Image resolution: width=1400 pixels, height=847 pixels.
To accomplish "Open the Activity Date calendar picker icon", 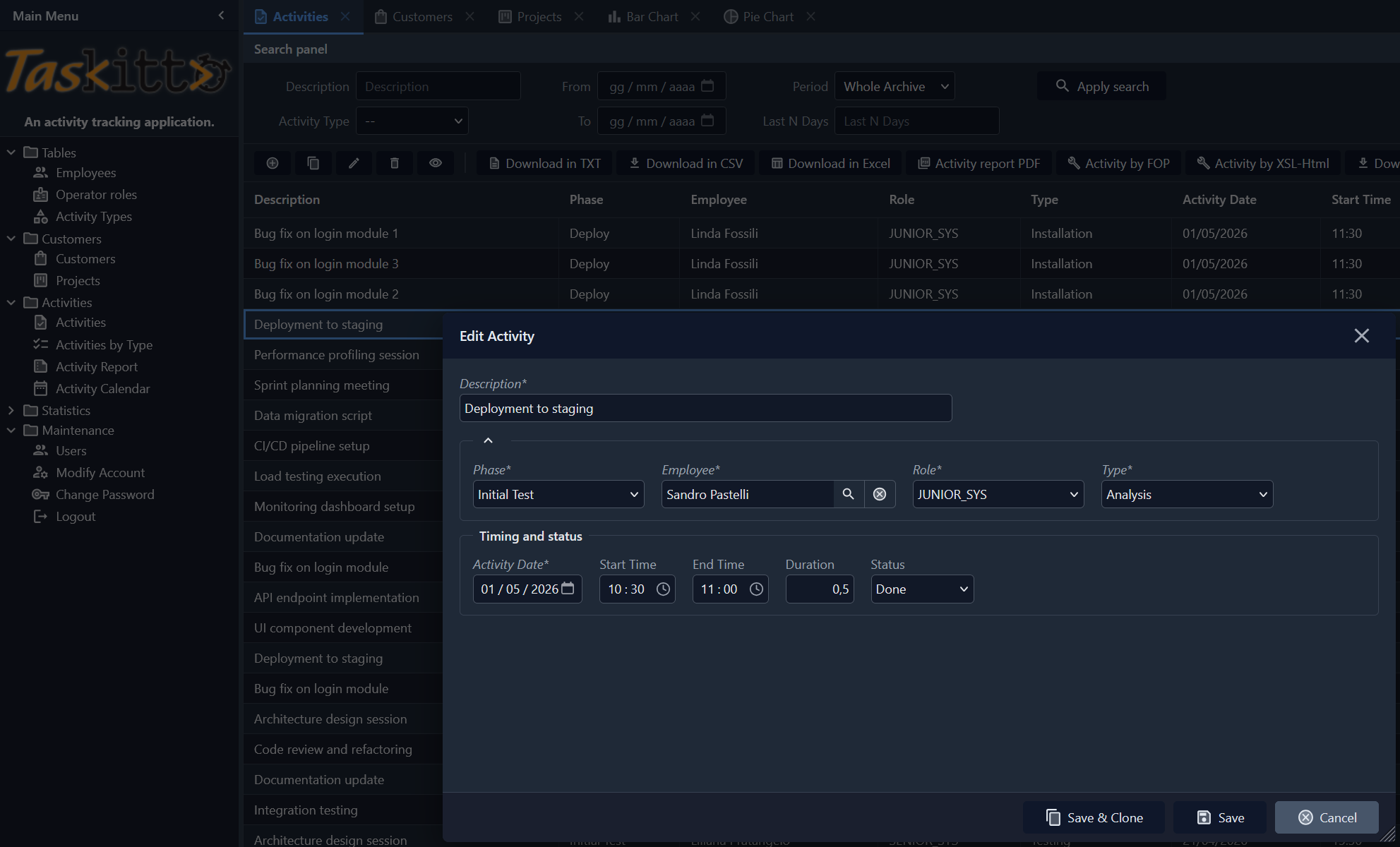I will (x=568, y=589).
